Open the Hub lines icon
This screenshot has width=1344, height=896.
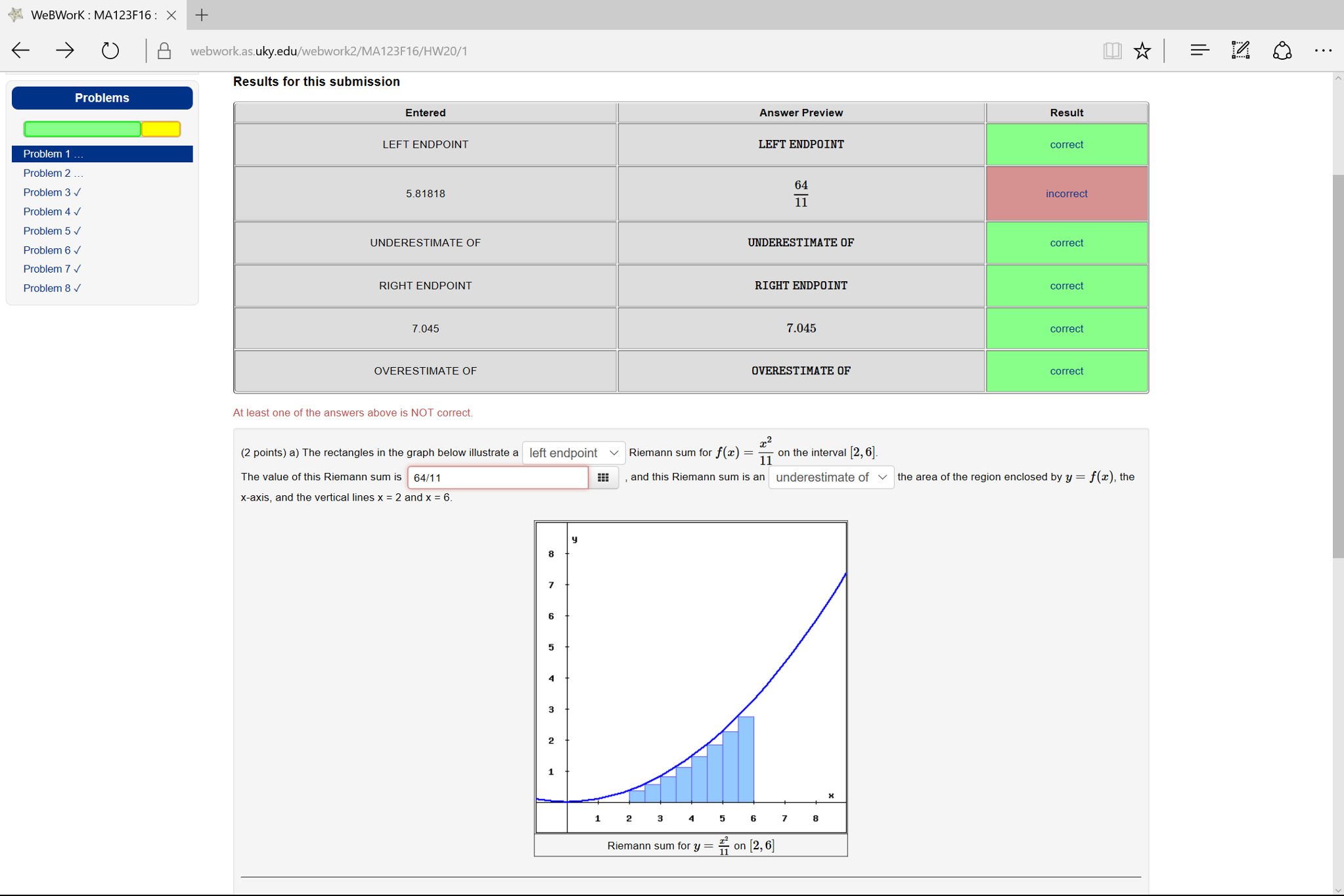pyautogui.click(x=1199, y=51)
